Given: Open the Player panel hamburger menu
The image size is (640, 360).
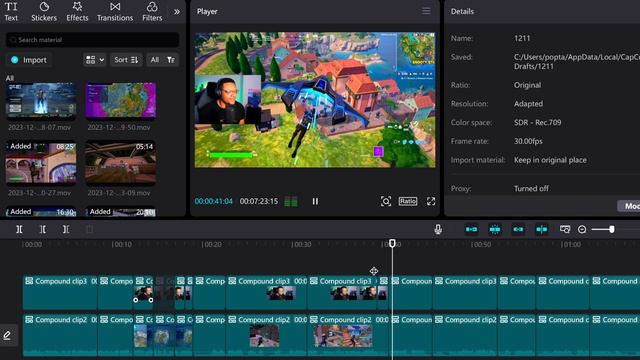Looking at the screenshot, I should point(426,11).
